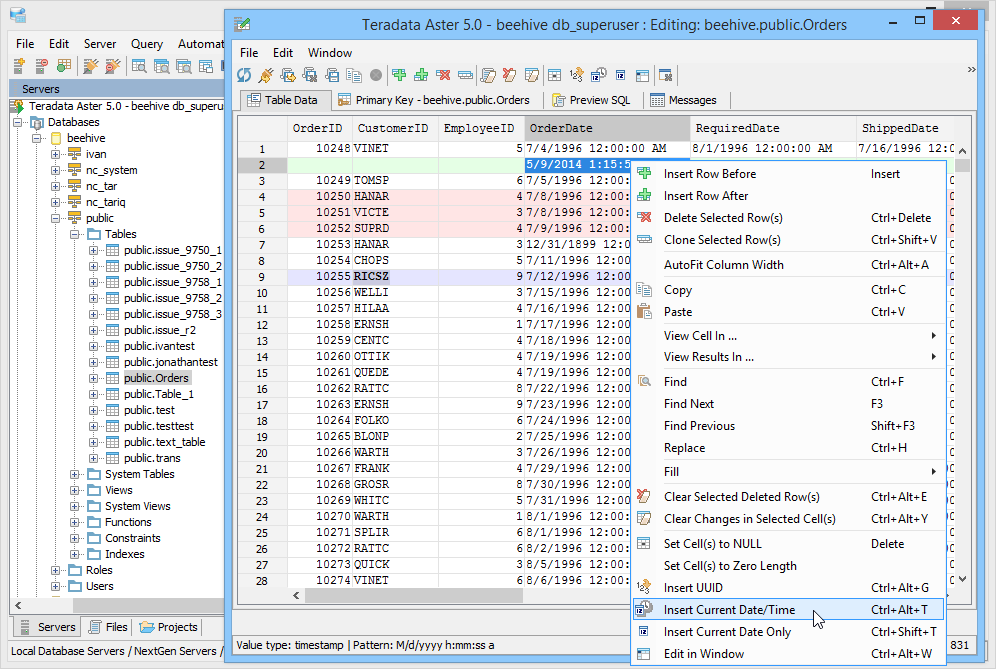Select public.text_table in the server tree
The height and width of the screenshot is (669, 996).
tap(165, 442)
